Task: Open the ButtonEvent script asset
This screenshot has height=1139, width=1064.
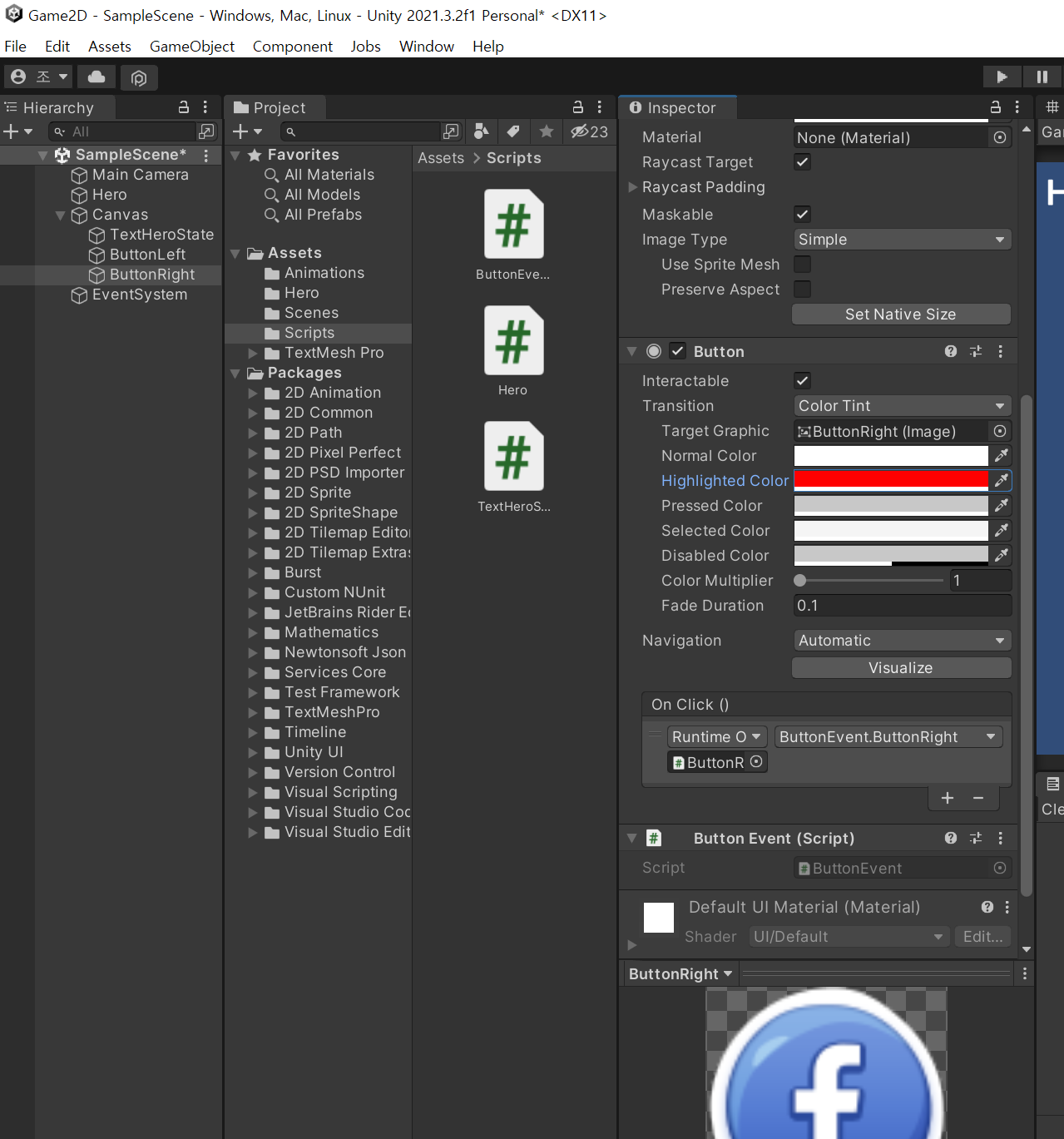Action: point(513,235)
